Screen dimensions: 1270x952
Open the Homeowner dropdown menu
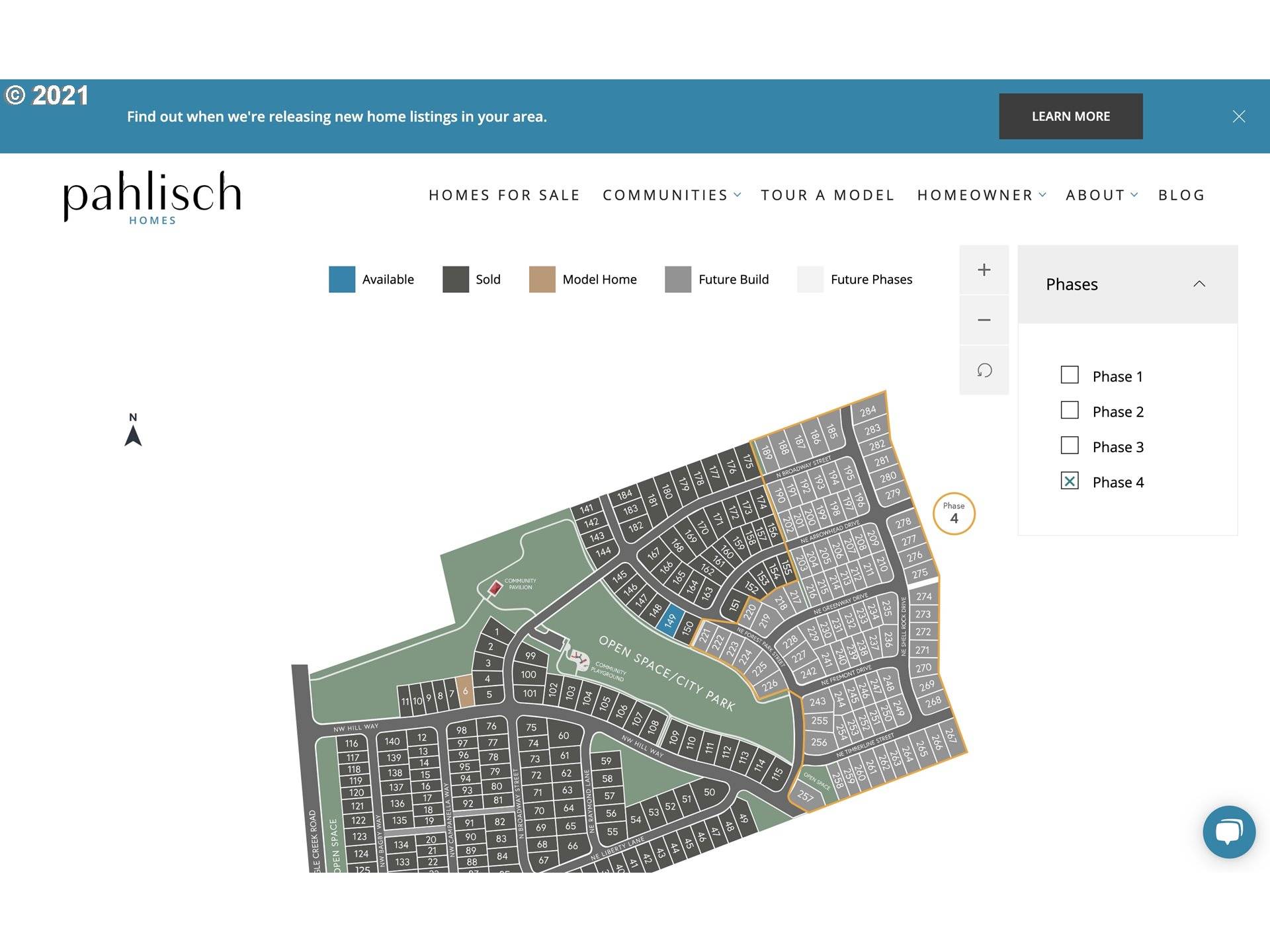981,195
